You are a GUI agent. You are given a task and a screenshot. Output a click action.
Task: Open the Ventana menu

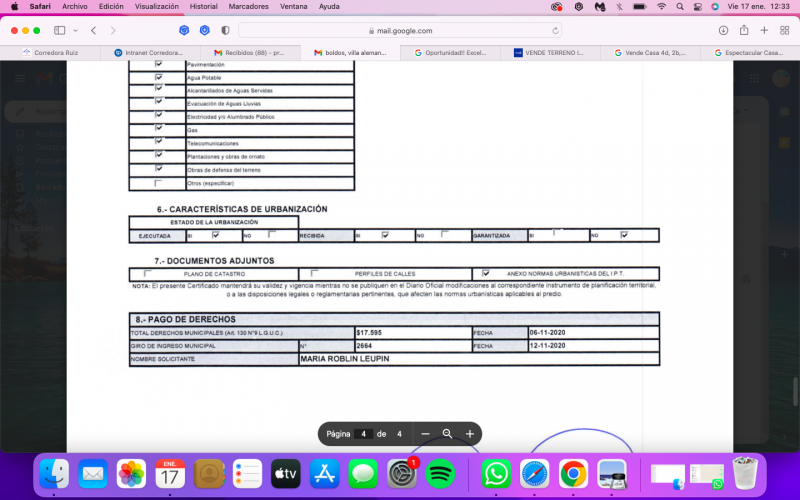point(294,7)
